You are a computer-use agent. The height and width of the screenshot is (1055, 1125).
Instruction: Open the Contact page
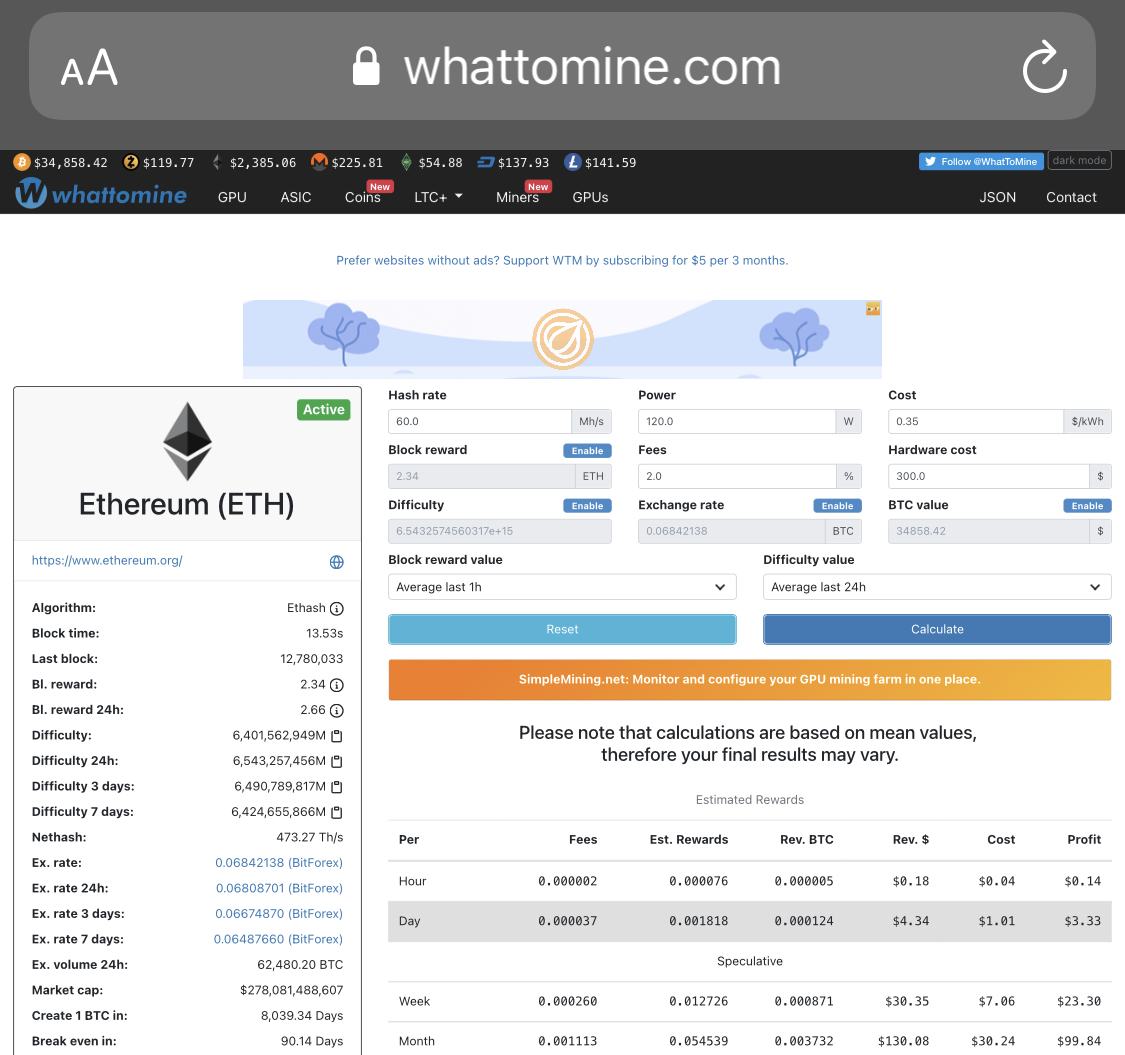(1070, 197)
